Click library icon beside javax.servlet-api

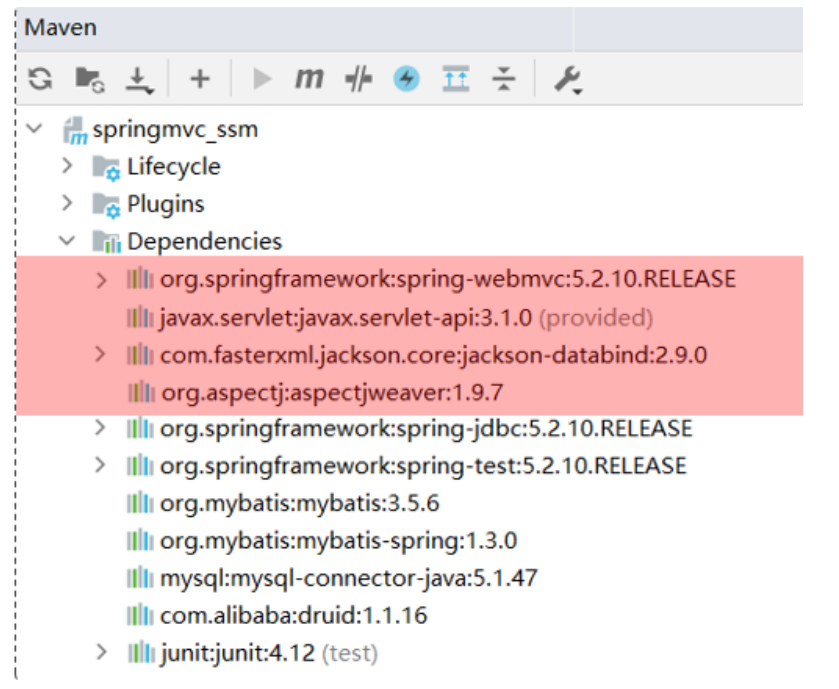point(140,318)
